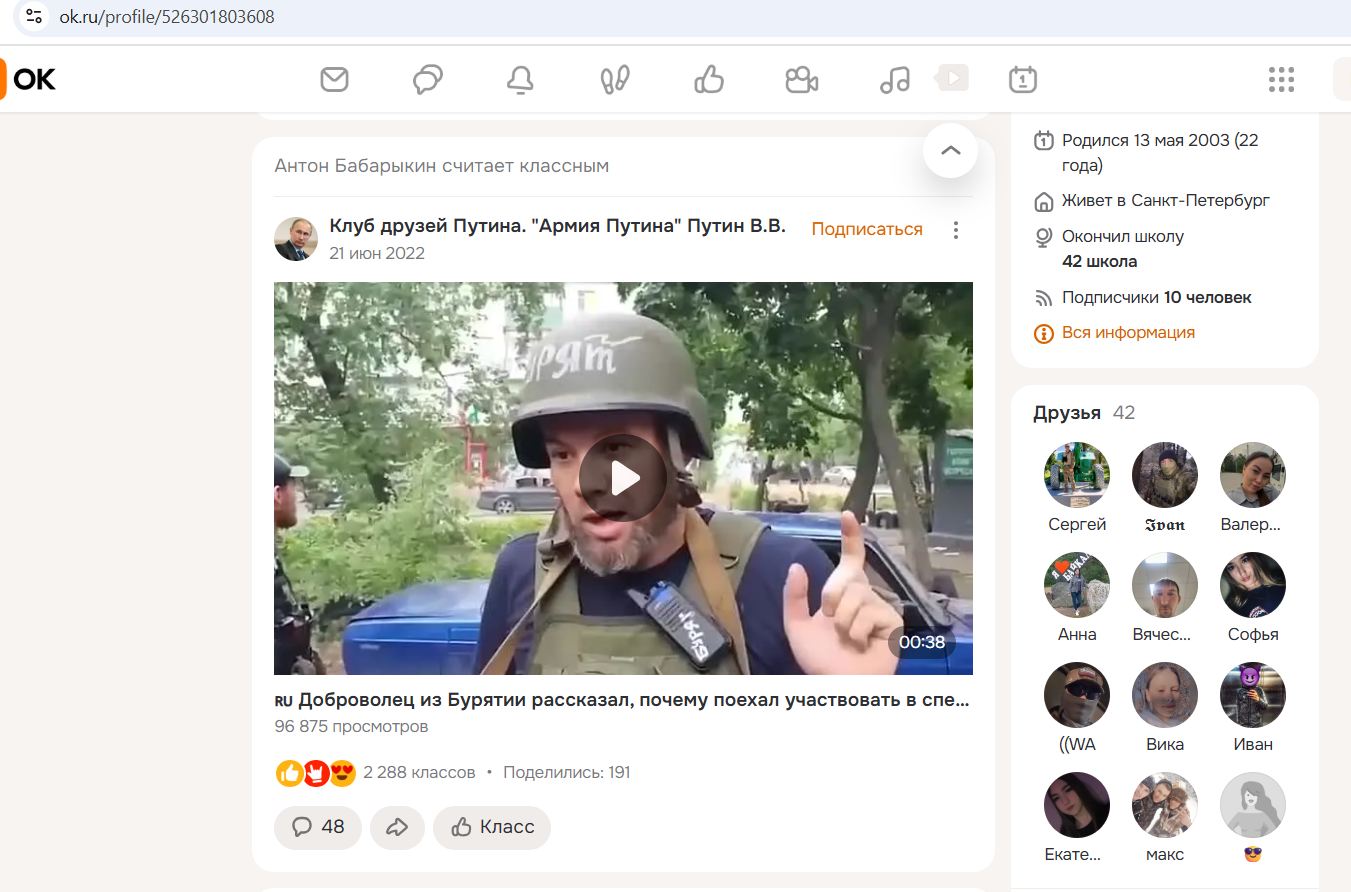Open the post's three-dot options menu
Viewport: 1351px width, 892px height.
[956, 230]
